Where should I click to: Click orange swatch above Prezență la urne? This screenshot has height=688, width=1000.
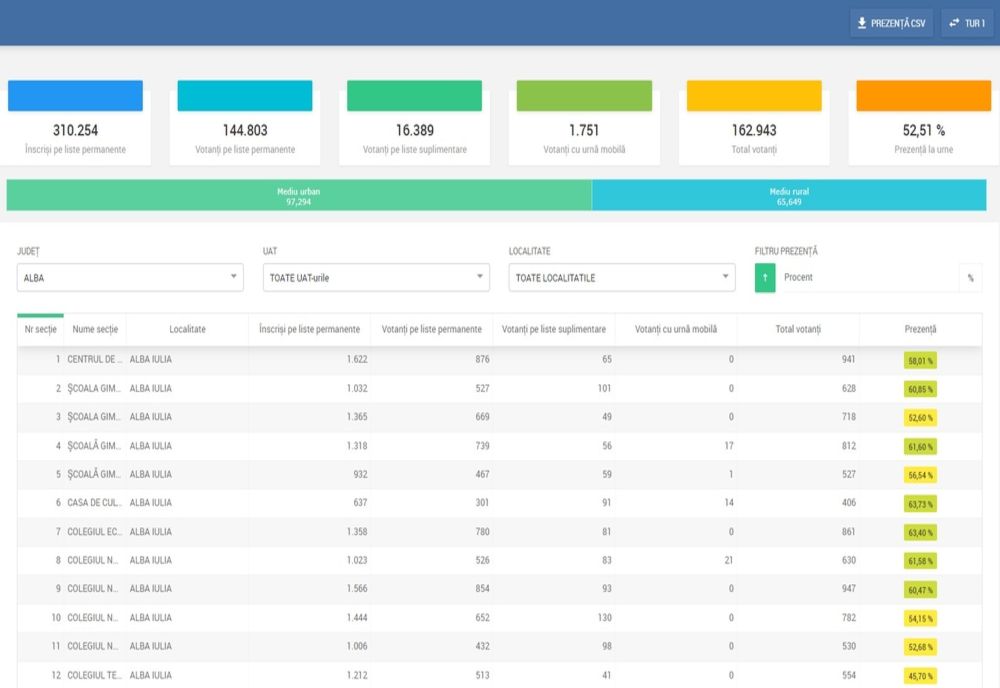pos(923,96)
